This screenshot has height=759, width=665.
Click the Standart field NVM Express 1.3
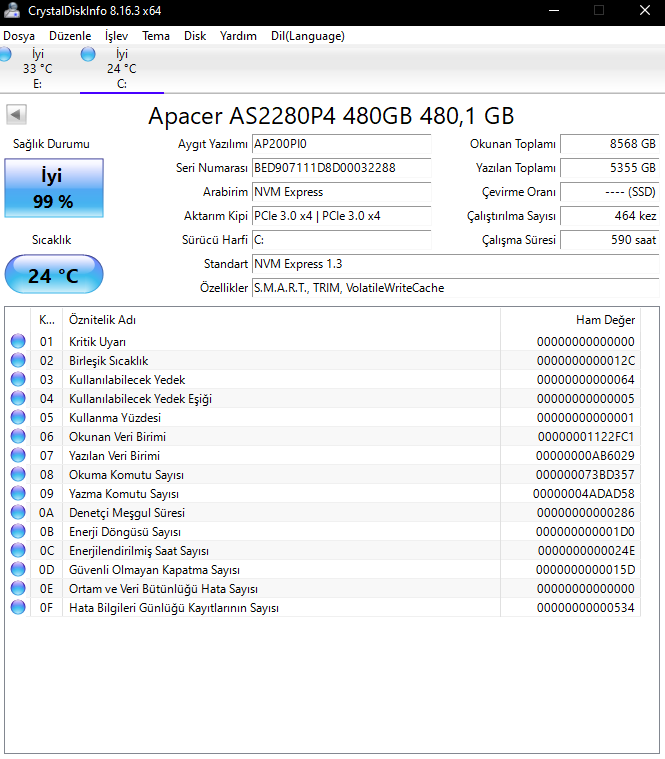coord(455,264)
